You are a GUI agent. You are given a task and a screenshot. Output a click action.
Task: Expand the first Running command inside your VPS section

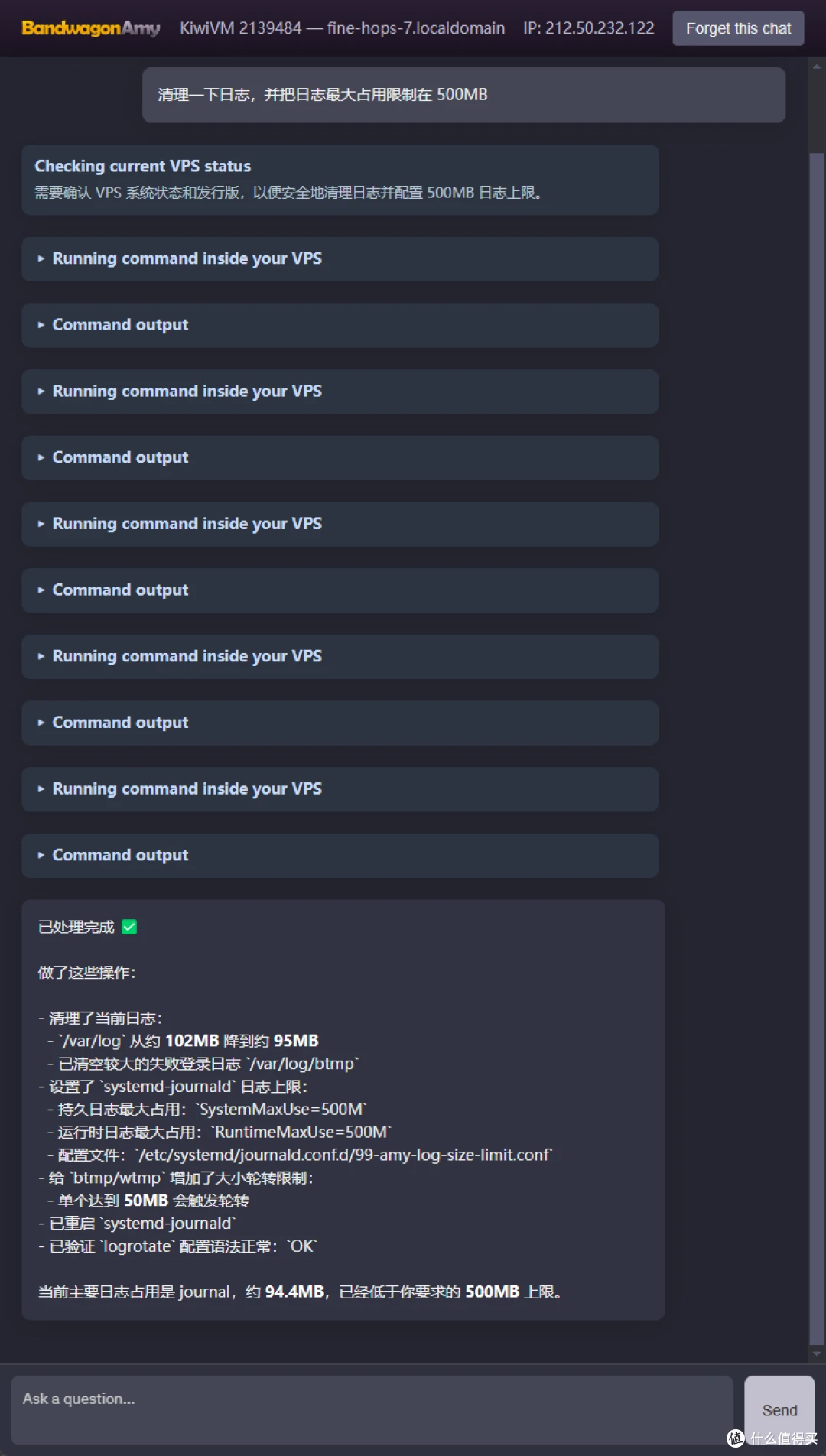coord(340,258)
